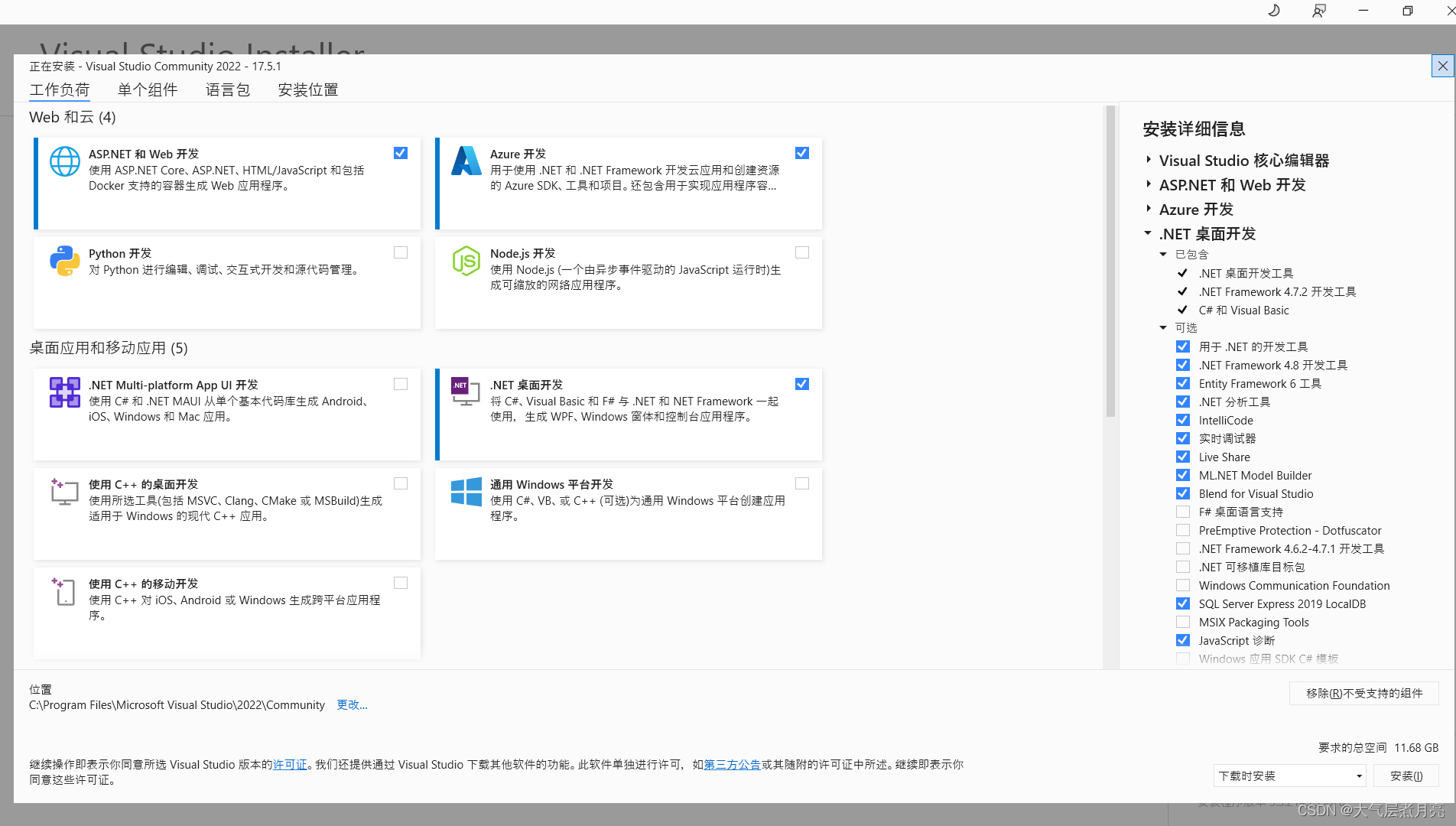The width and height of the screenshot is (1456, 826).
Task: Click the 11.68 GB total space value
Action: [1416, 747]
